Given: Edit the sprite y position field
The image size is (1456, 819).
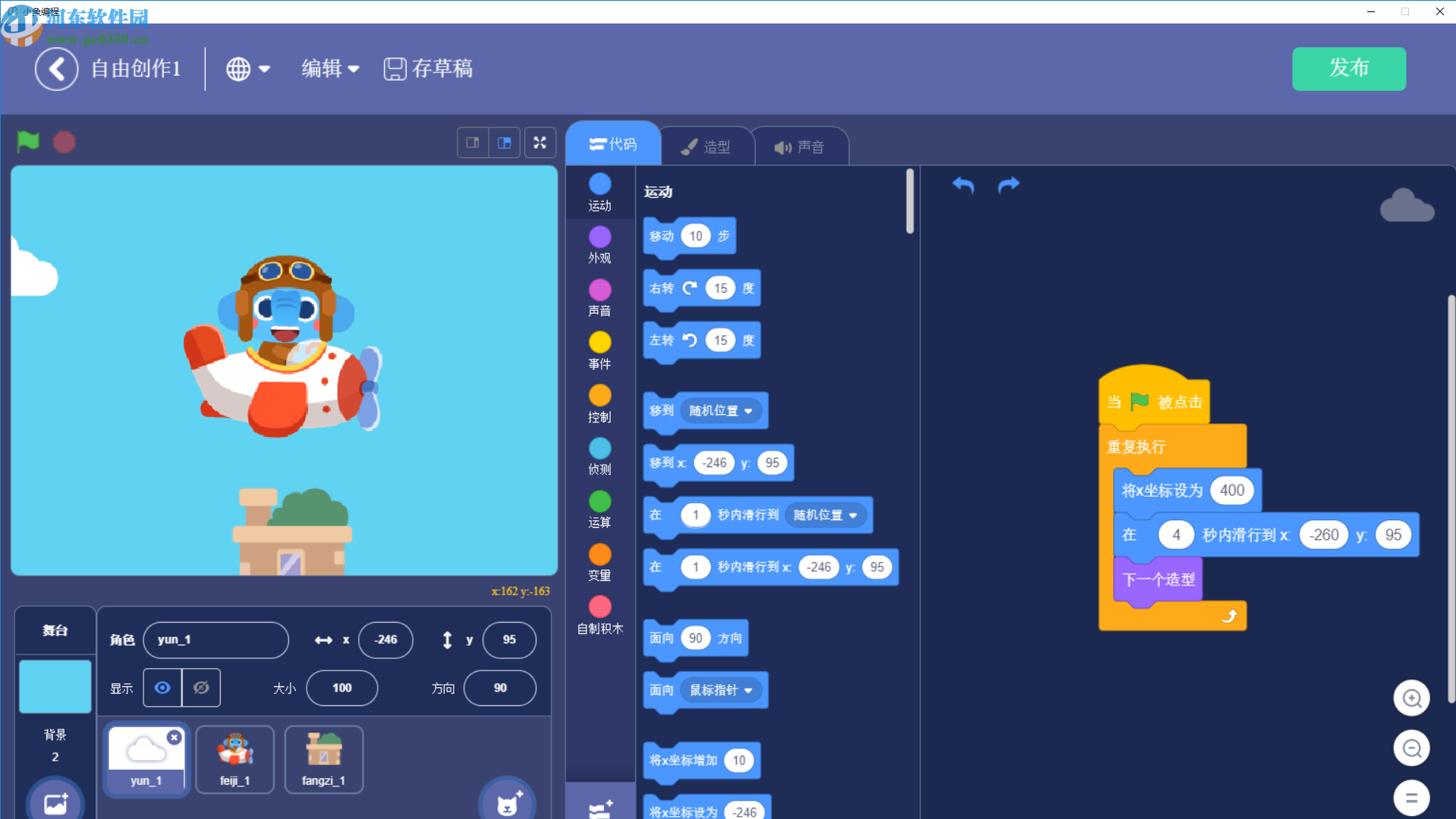Looking at the screenshot, I should pos(509,640).
